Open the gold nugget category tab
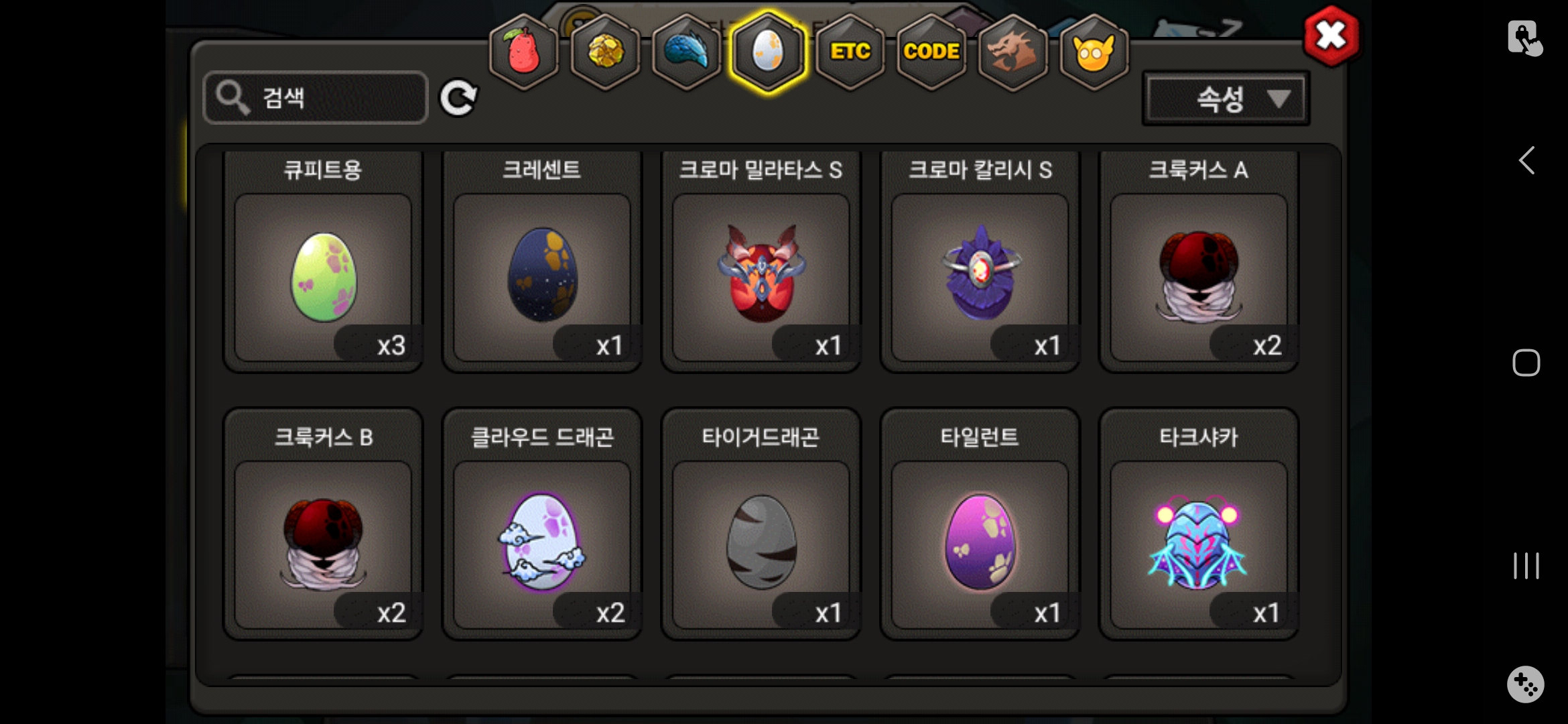Image resolution: width=1568 pixels, height=724 pixels. pos(605,52)
